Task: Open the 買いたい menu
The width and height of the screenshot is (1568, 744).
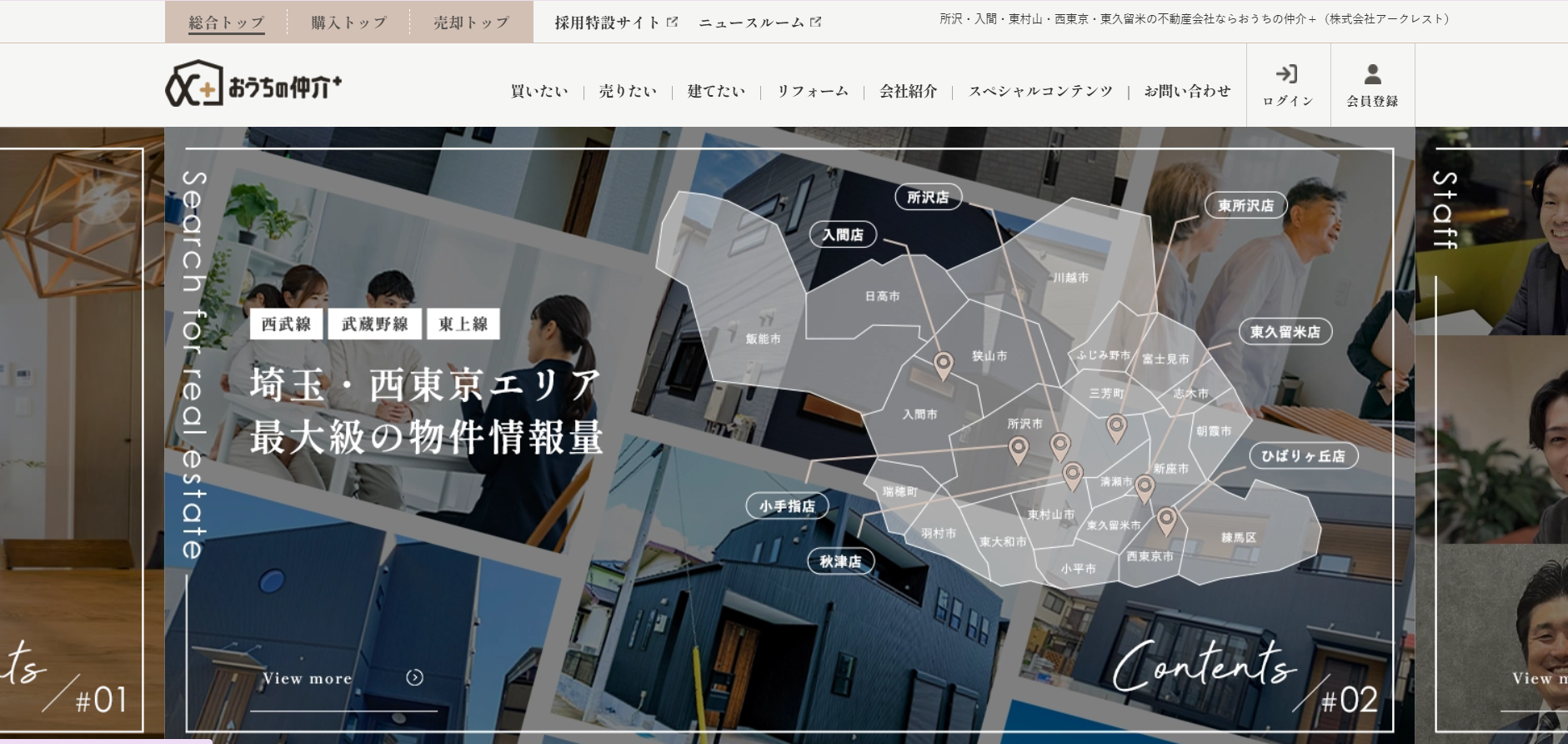Action: [539, 91]
